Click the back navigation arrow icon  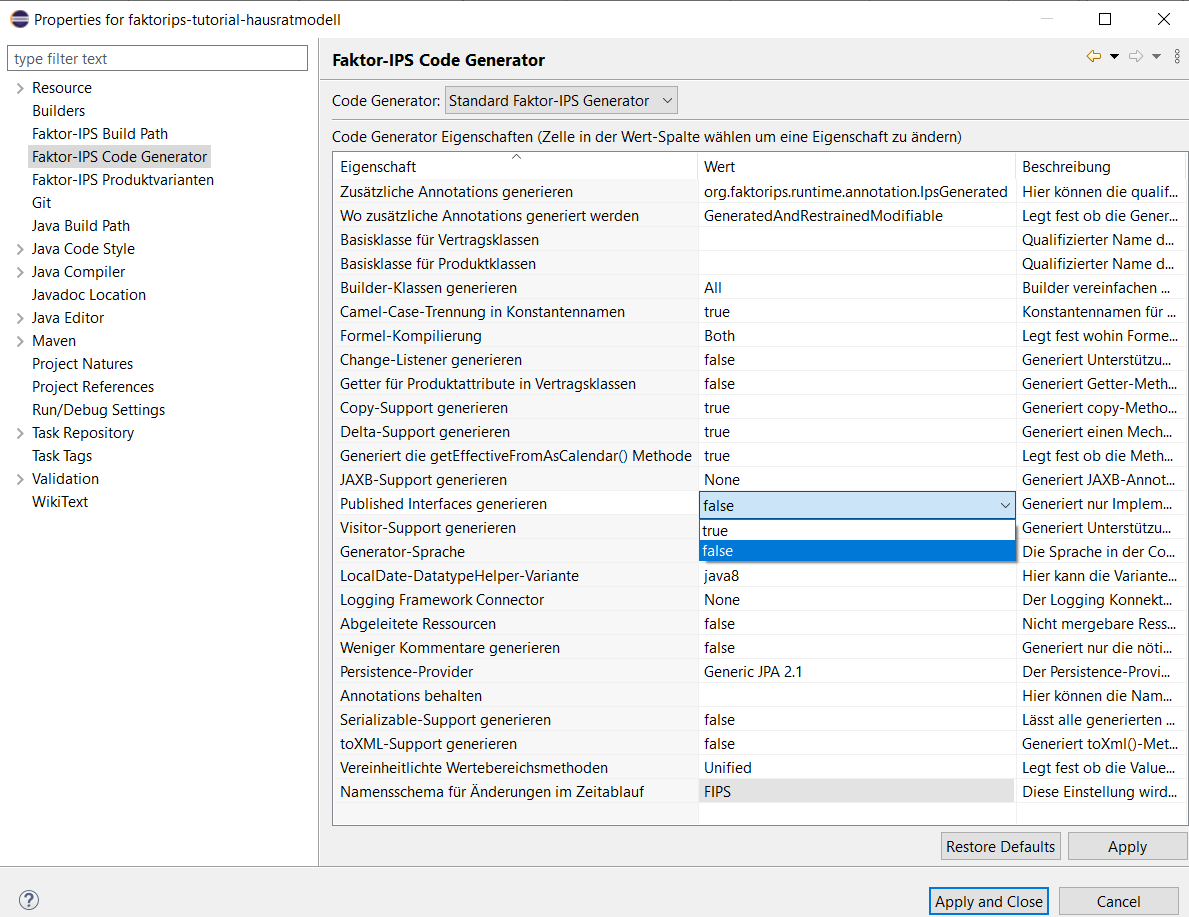coord(1093,57)
